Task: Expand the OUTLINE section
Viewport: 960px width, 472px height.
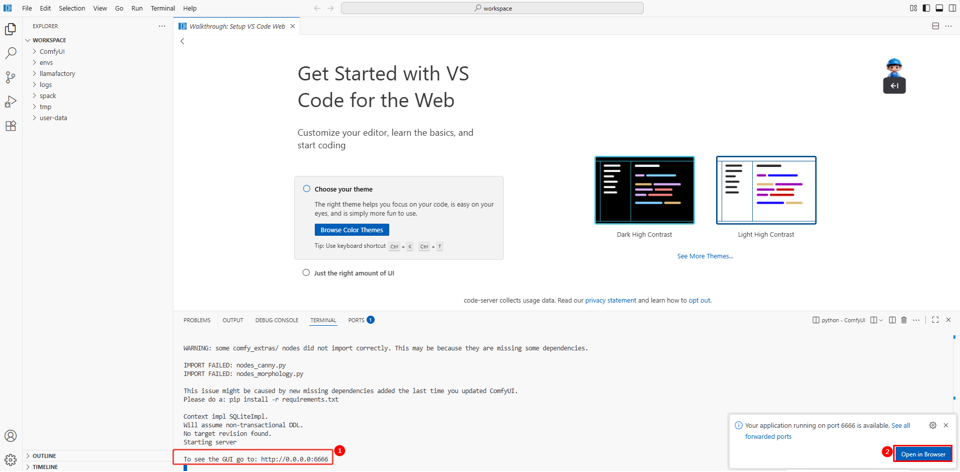Action: [44, 456]
